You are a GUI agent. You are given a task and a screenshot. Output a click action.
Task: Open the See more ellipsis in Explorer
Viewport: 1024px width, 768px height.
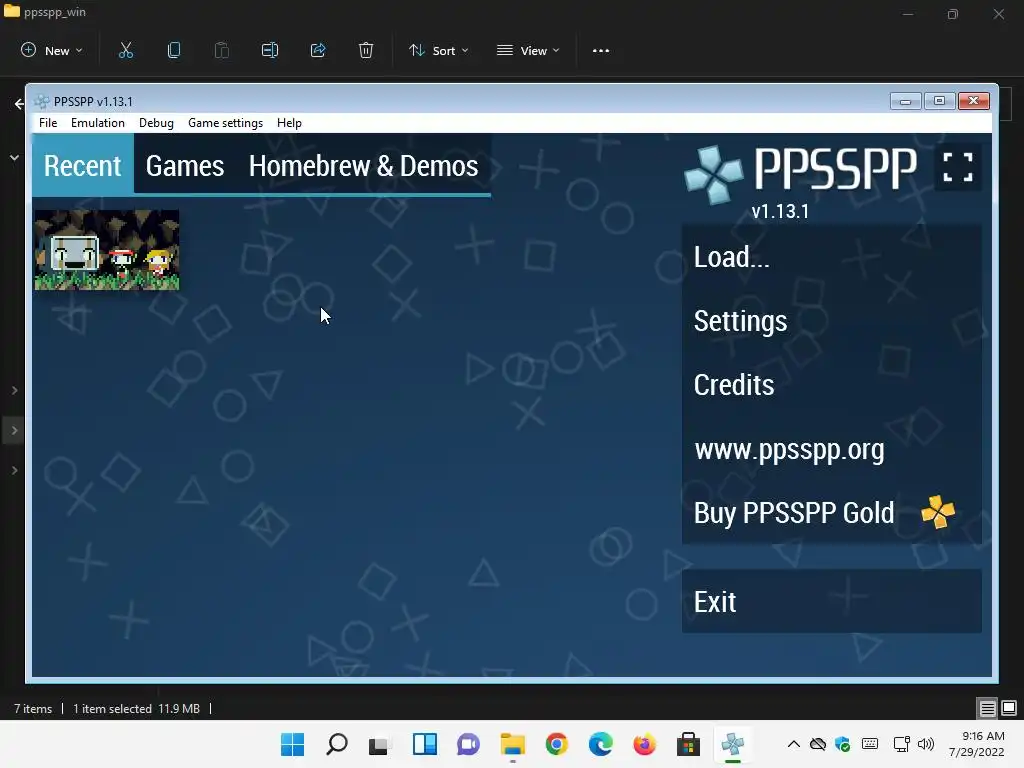click(x=601, y=50)
